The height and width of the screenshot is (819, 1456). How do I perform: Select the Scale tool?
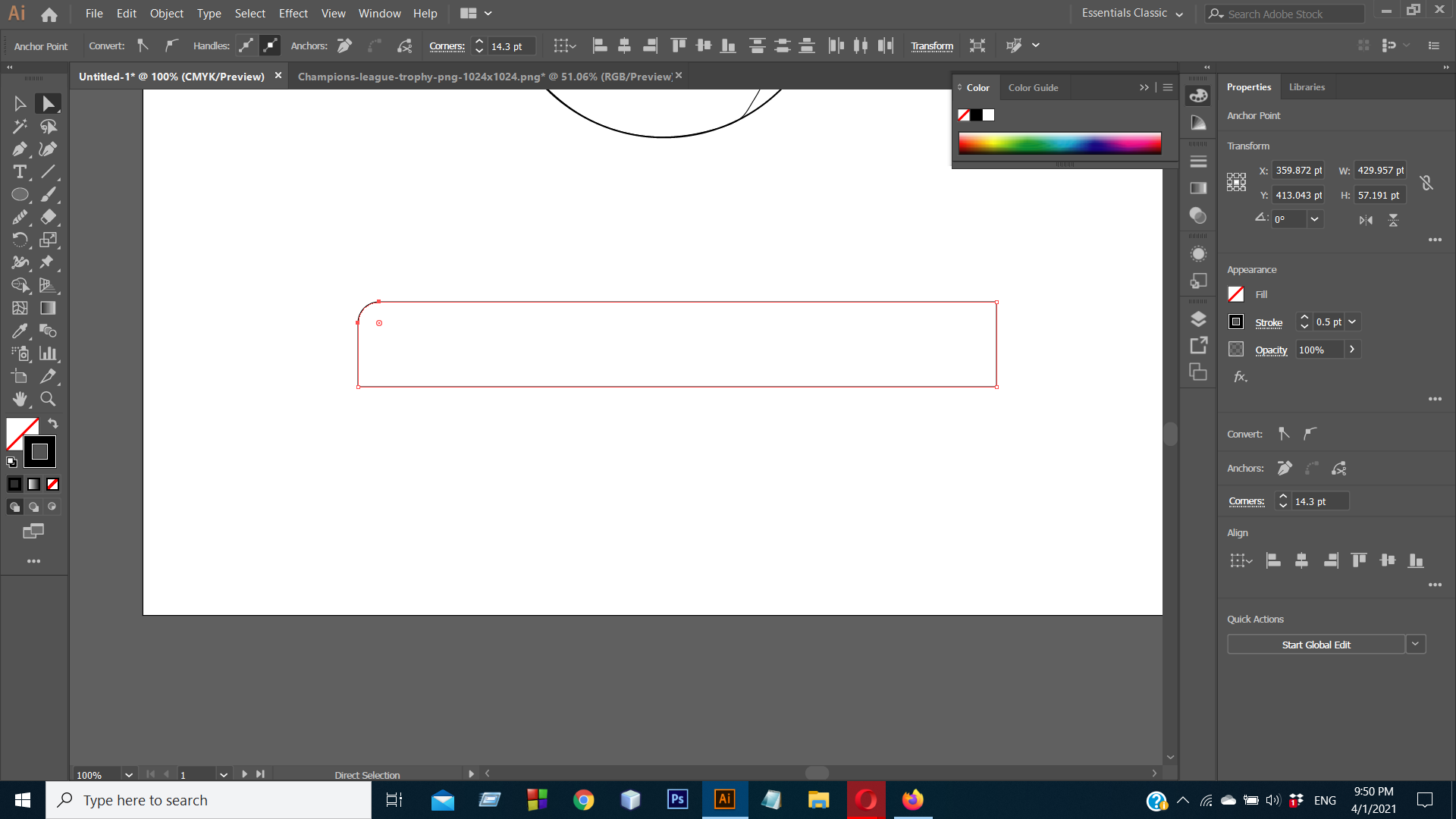point(48,240)
